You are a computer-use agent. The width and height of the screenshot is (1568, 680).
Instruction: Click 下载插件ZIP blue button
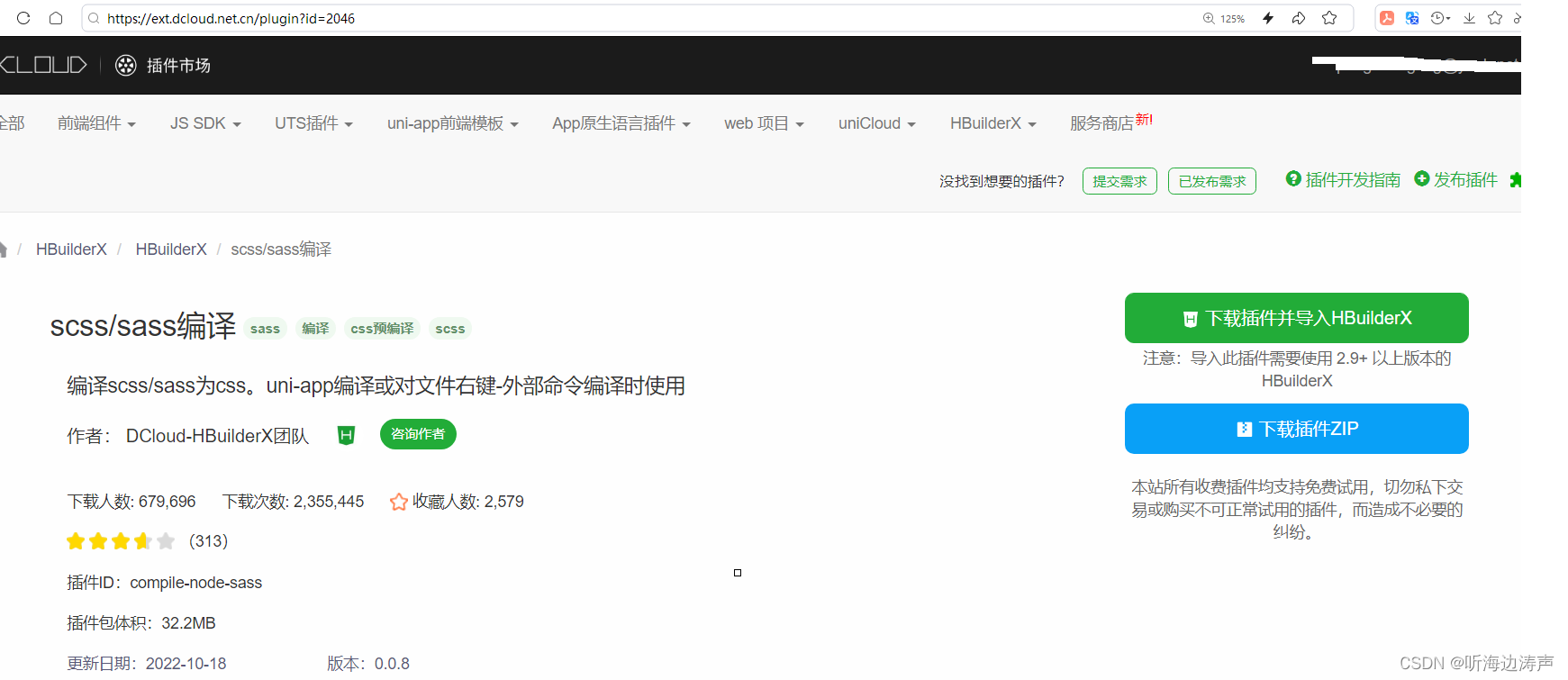[x=1297, y=429]
